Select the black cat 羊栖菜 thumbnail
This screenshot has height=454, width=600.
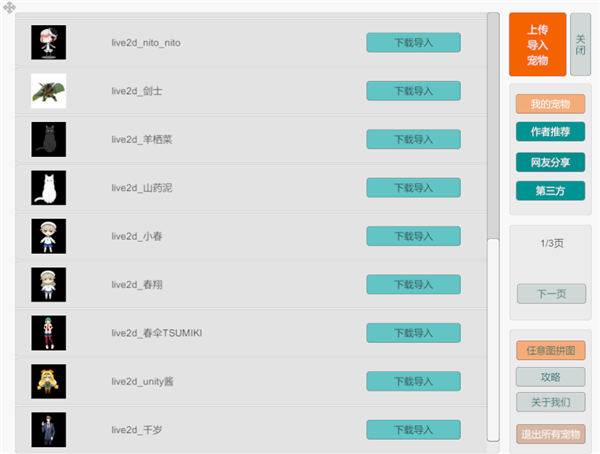pos(48,139)
